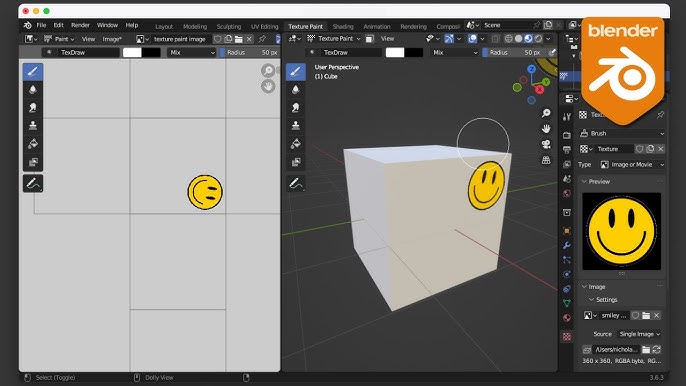Click the camera view icon in viewport

click(546, 144)
